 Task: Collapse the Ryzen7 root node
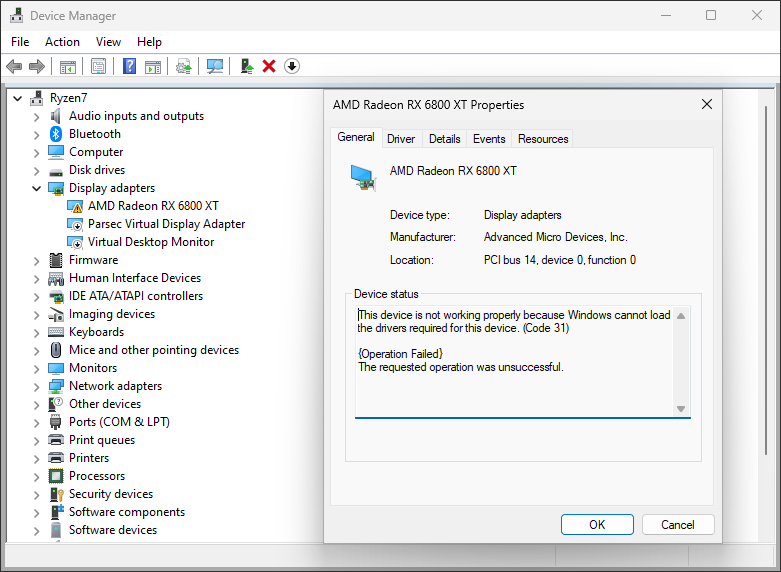pyautogui.click(x=18, y=98)
